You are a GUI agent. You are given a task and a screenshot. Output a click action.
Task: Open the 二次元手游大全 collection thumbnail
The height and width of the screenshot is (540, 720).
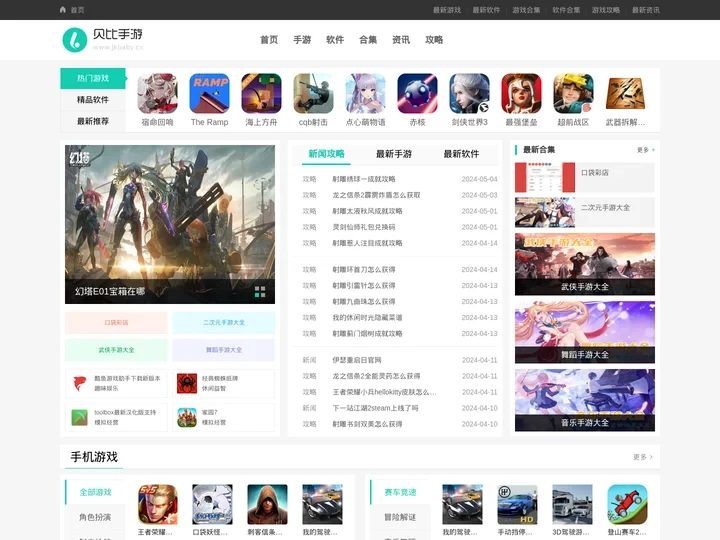click(x=545, y=213)
